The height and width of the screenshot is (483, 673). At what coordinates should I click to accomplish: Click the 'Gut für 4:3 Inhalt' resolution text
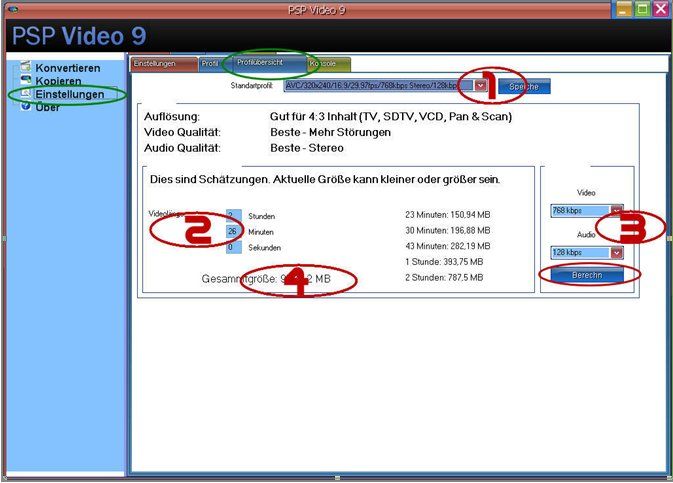391,117
